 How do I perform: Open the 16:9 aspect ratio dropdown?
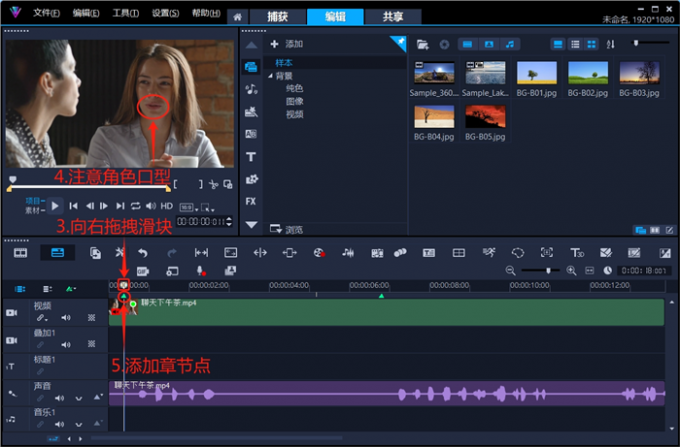pos(189,208)
